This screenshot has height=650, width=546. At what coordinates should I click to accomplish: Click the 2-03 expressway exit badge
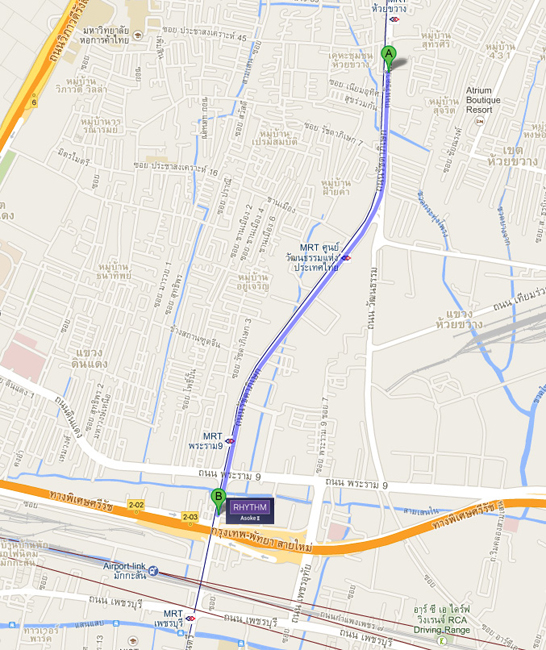(x=190, y=517)
